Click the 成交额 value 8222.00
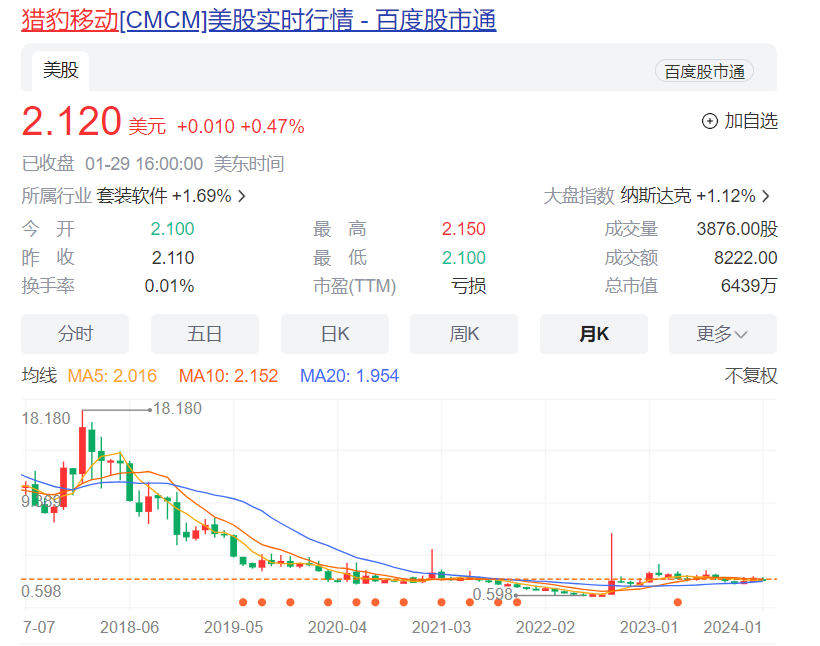Image resolution: width=820 pixels, height=646 pixels. tap(746, 258)
